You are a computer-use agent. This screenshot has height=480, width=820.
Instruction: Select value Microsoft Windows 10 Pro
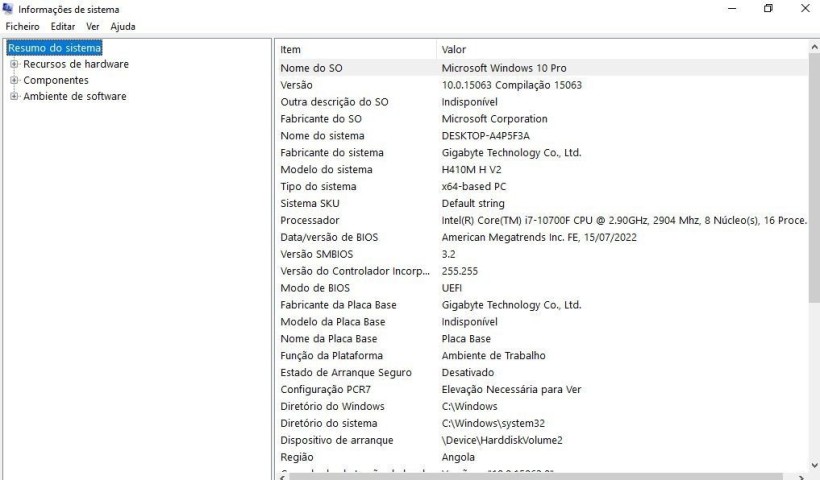tap(504, 68)
